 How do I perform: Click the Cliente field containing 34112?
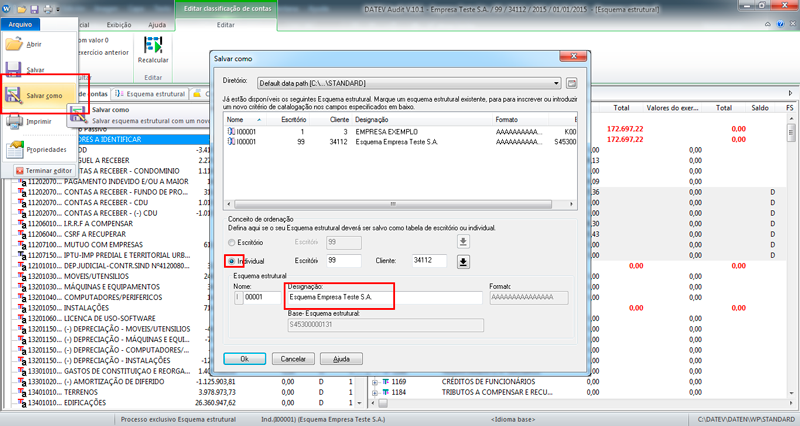(x=430, y=260)
